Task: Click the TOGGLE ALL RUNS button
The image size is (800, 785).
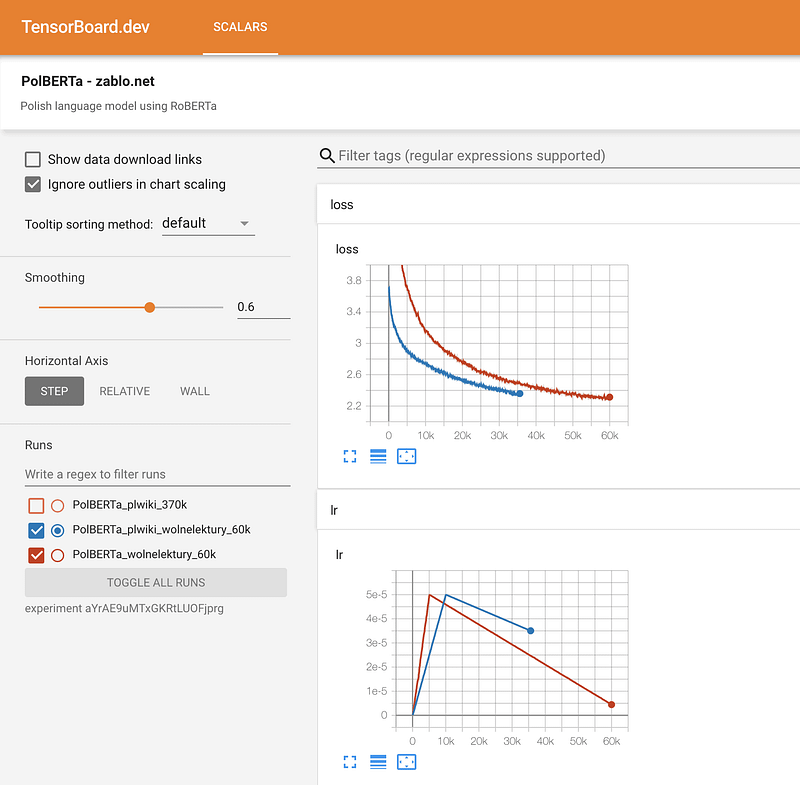Action: pos(156,583)
